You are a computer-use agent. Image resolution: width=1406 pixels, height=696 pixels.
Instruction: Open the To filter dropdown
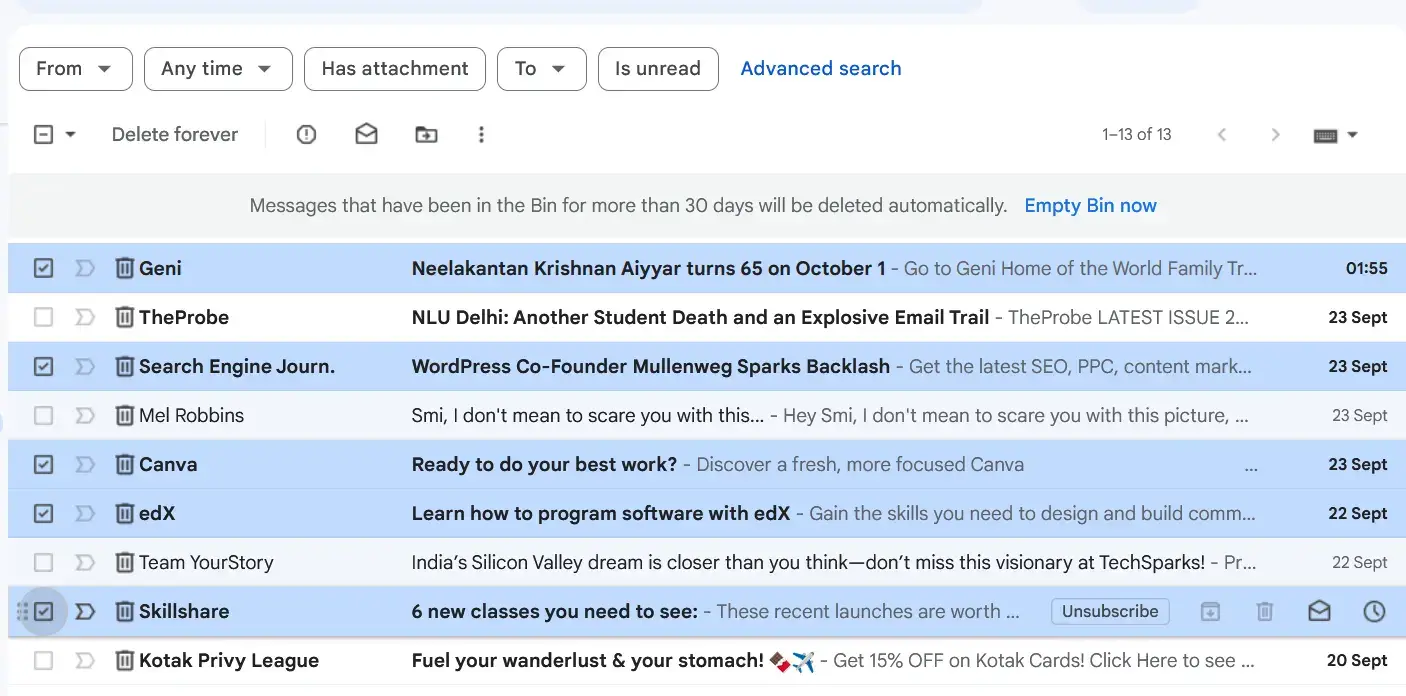[542, 69]
